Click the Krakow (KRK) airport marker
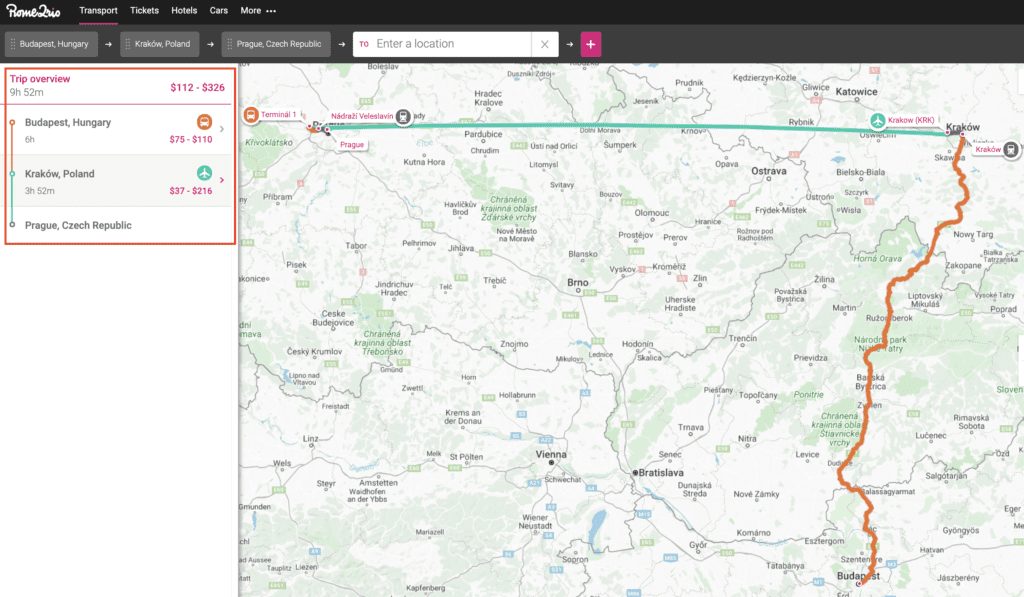Viewport: 1024px width, 597px height. [x=877, y=120]
